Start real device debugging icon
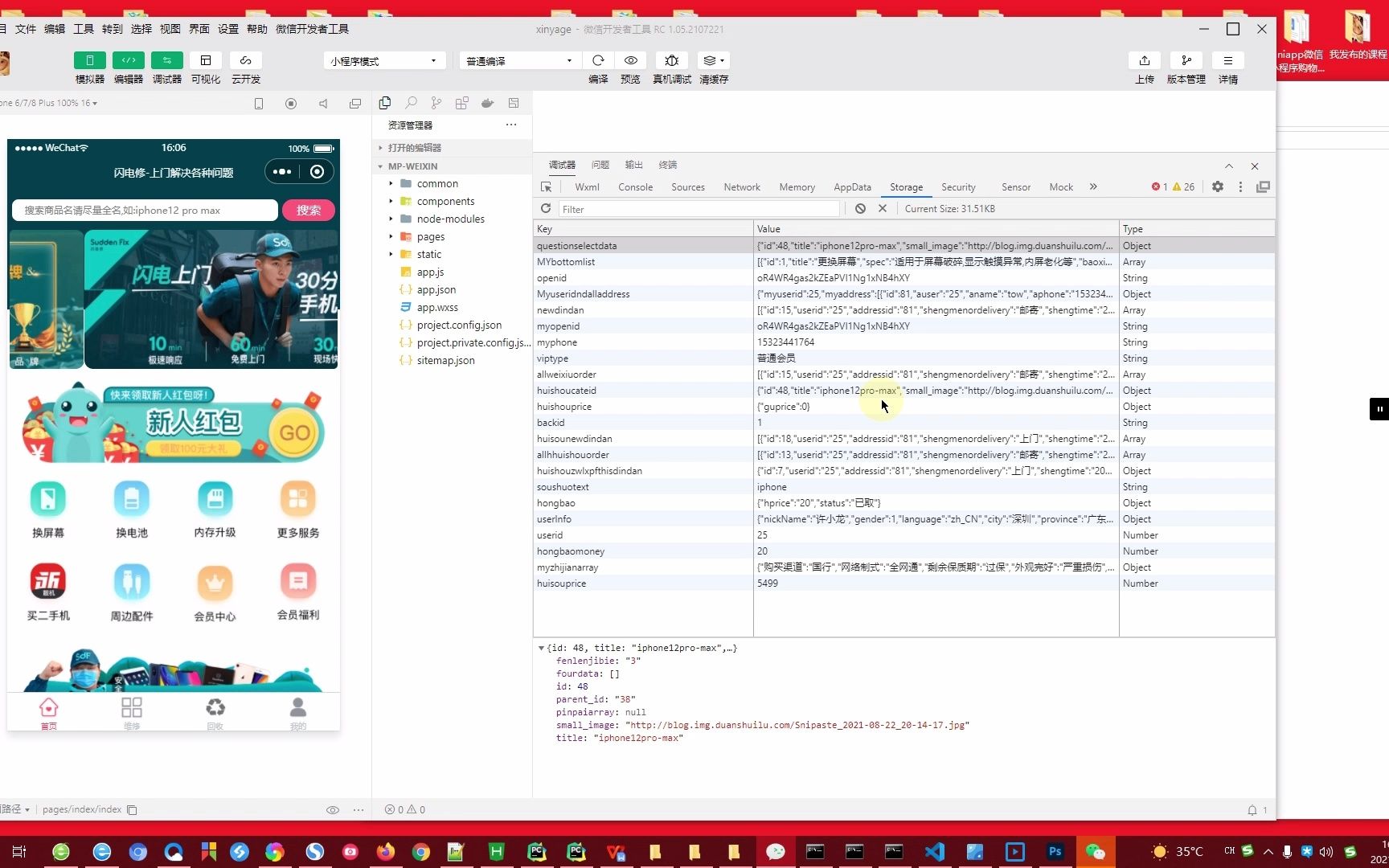Screen dimensions: 1389x868 click(672, 60)
